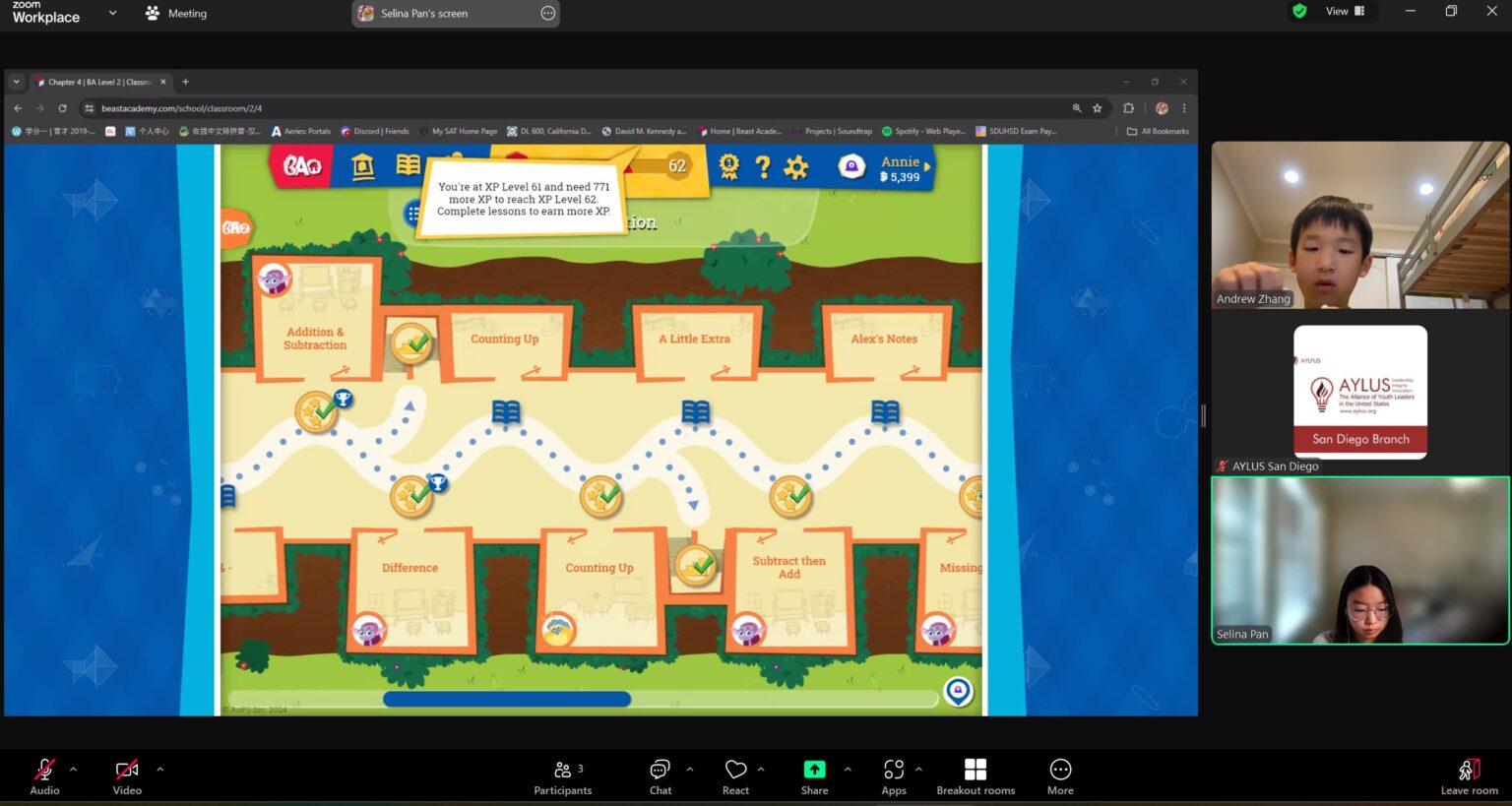
Task: Open the All Bookmarks folder
Action: pyautogui.click(x=1158, y=131)
